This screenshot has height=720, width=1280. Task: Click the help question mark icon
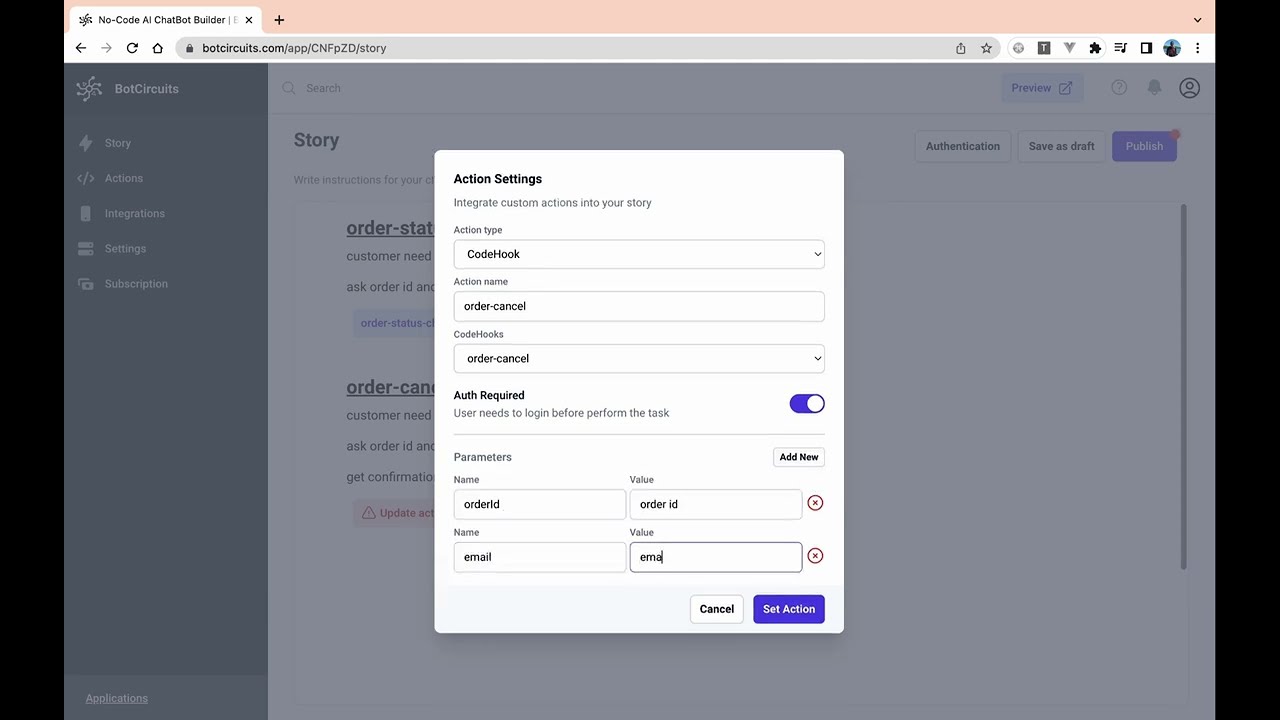pyautogui.click(x=1119, y=88)
